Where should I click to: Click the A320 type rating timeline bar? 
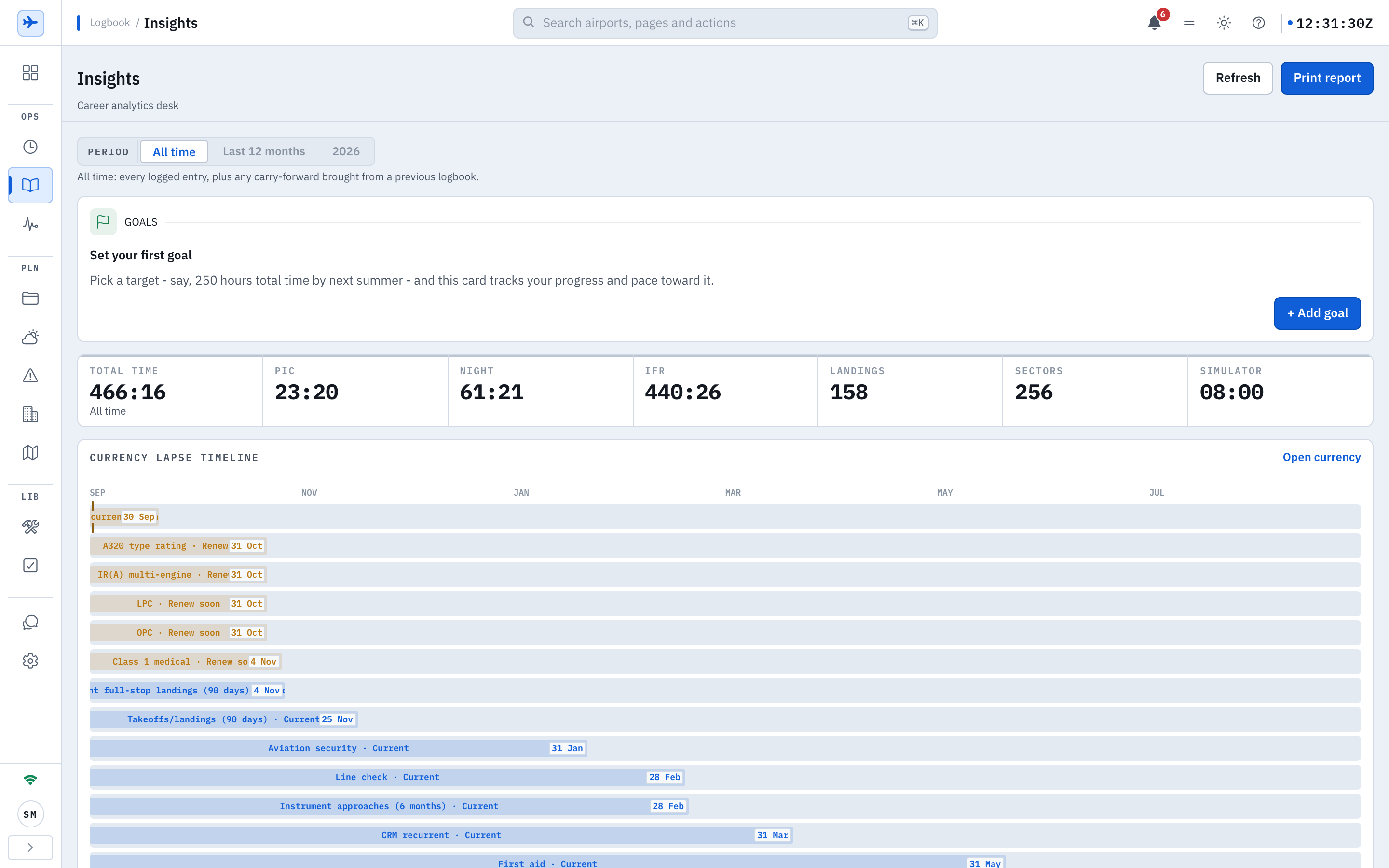(178, 546)
